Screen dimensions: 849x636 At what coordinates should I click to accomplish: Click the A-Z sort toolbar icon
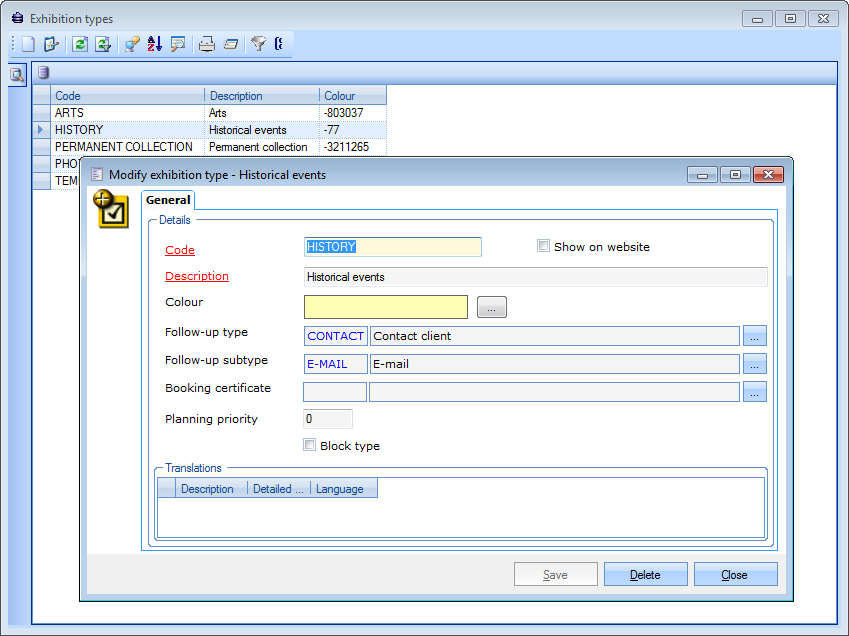click(154, 44)
